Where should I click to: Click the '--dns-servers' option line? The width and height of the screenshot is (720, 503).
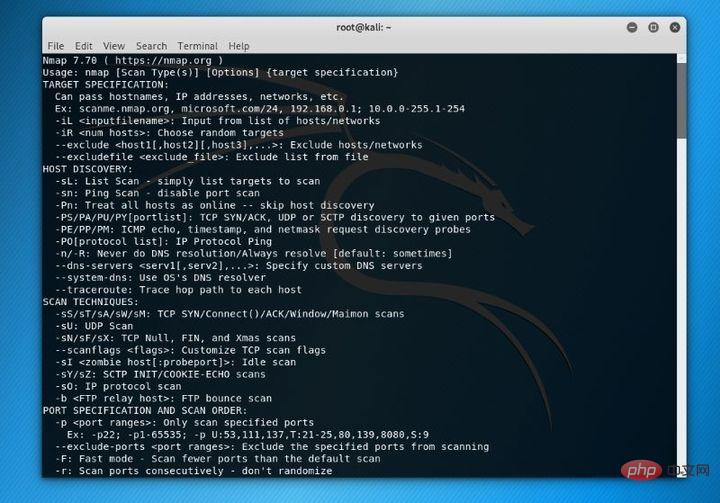coord(239,266)
